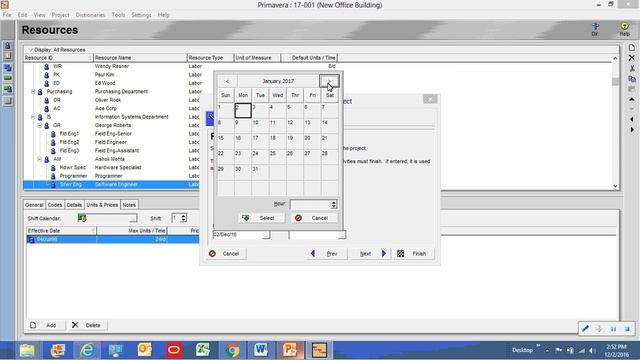Open date picker button beside 02/Dec/16 field
The height and width of the screenshot is (360, 640).
coord(266,235)
